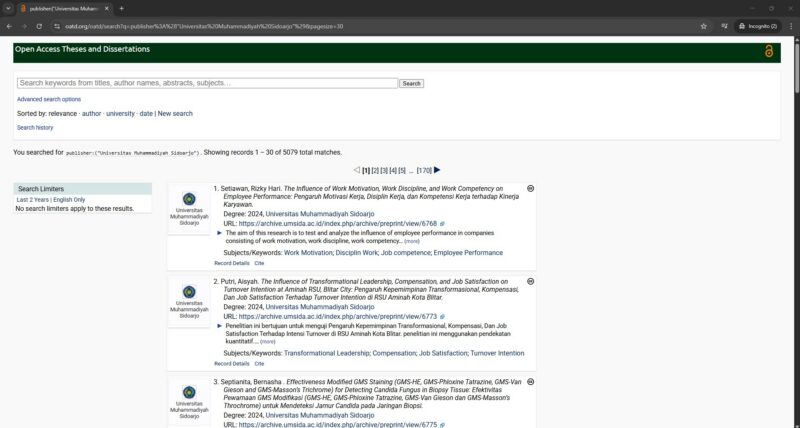Sort results by date
The height and width of the screenshot is (428, 800).
point(146,113)
